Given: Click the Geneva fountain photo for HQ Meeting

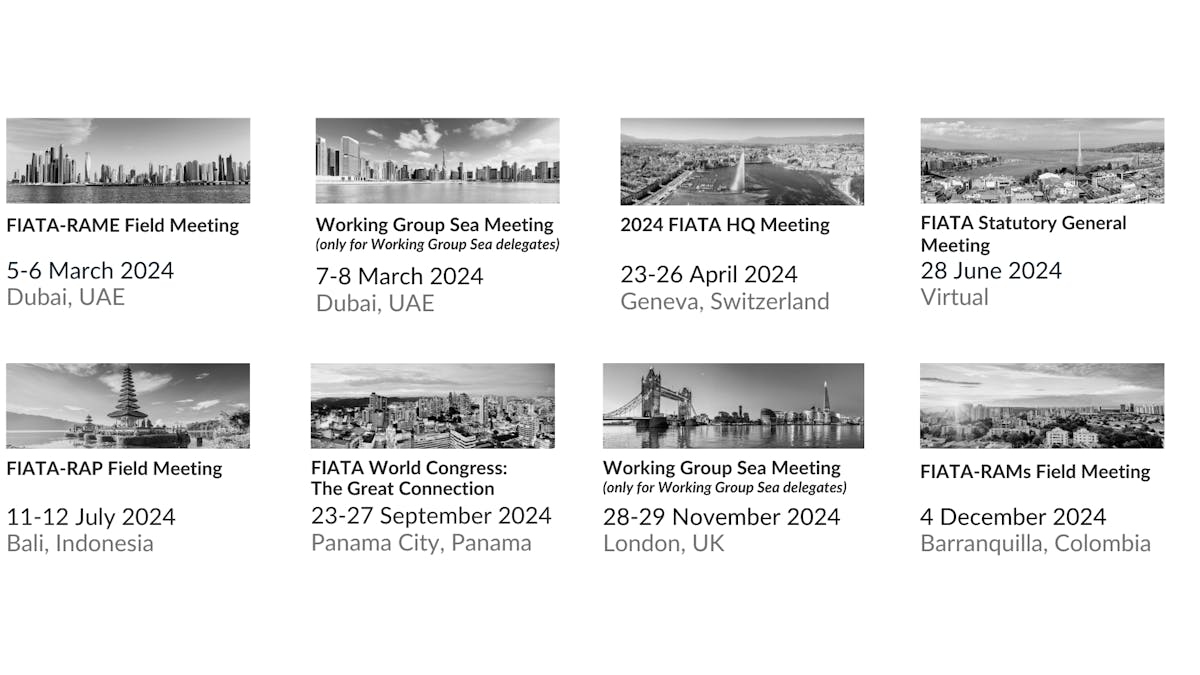Looking at the screenshot, I should tap(741, 161).
